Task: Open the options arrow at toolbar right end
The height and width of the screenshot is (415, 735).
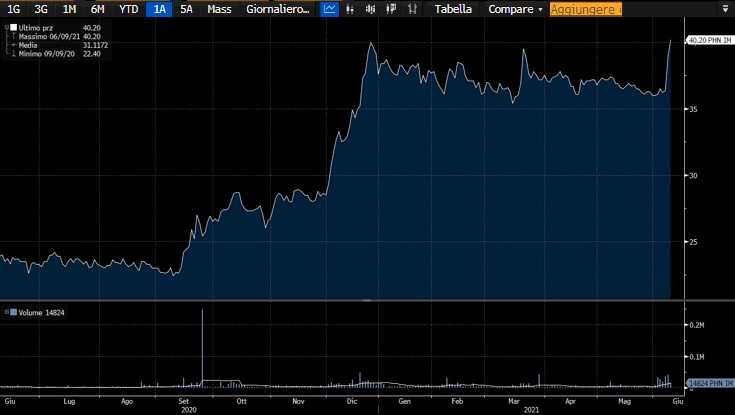Action: pos(725,9)
